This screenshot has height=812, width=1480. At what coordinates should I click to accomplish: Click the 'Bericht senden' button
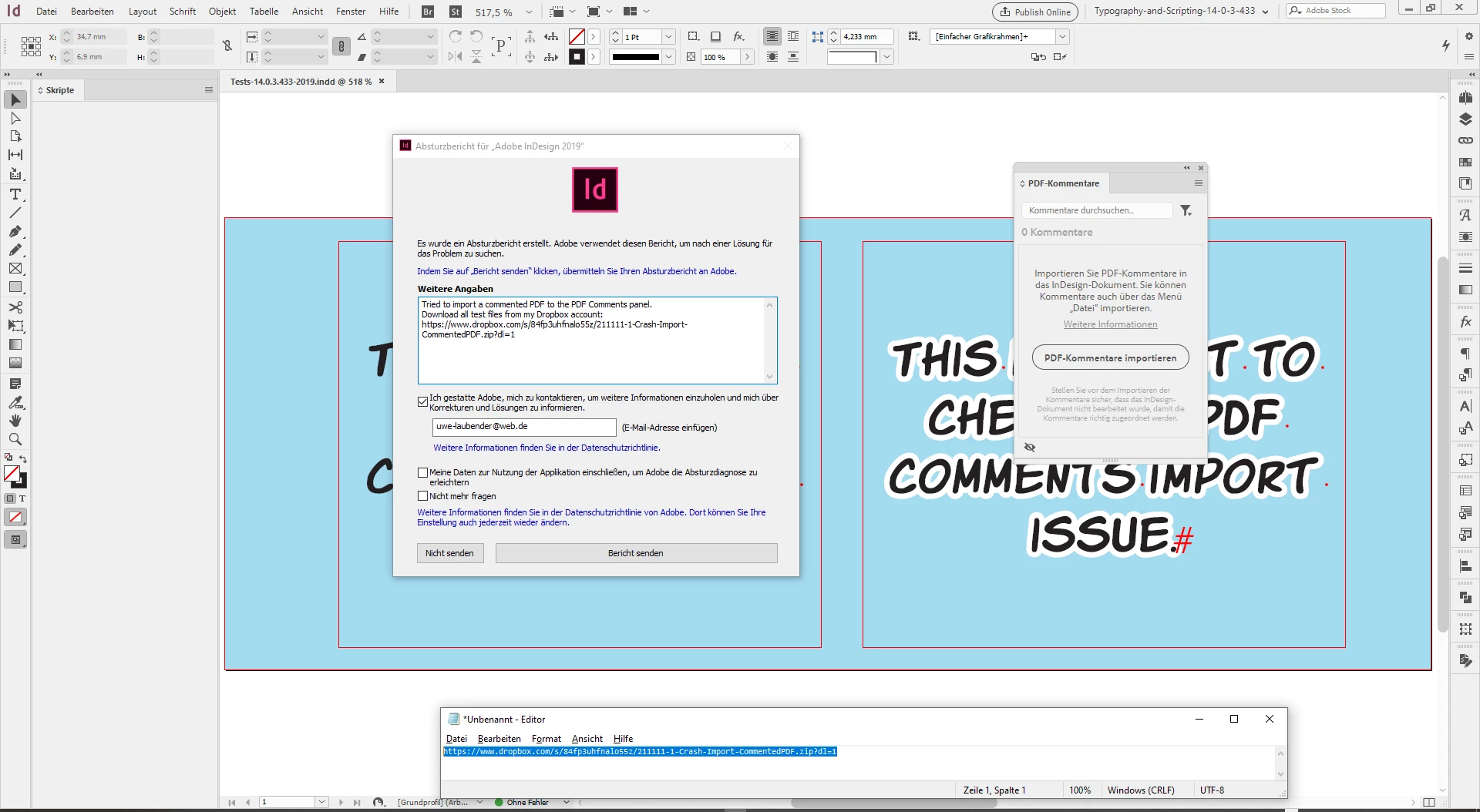coord(636,553)
